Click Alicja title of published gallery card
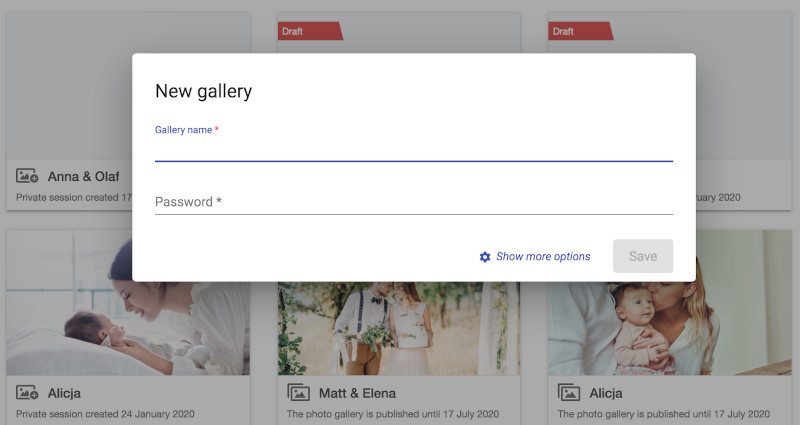The image size is (800, 425). [x=606, y=393]
